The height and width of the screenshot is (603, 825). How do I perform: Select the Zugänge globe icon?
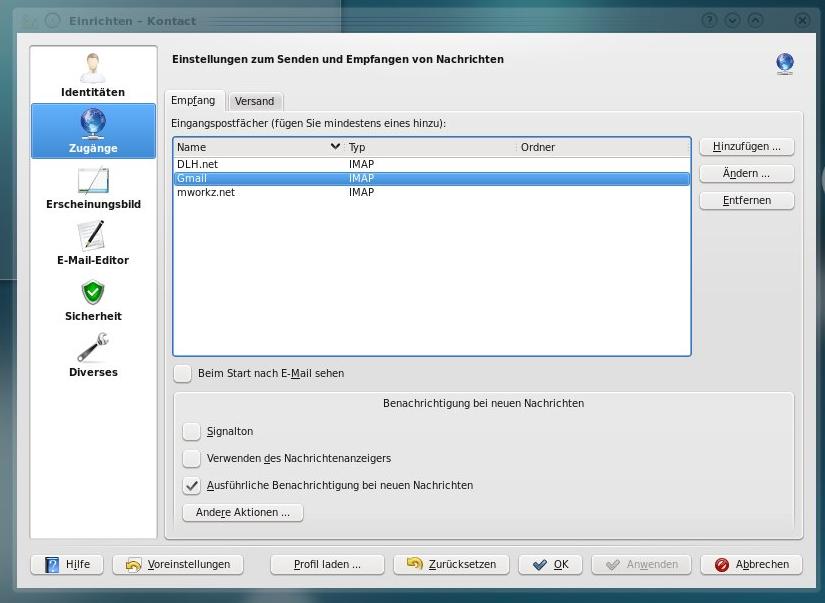coord(93,124)
